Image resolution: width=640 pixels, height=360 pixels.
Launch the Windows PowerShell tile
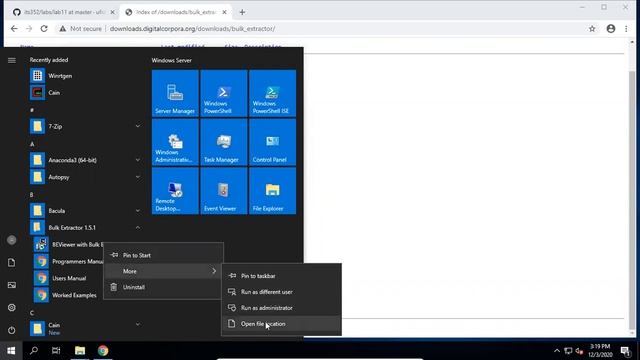coord(224,93)
